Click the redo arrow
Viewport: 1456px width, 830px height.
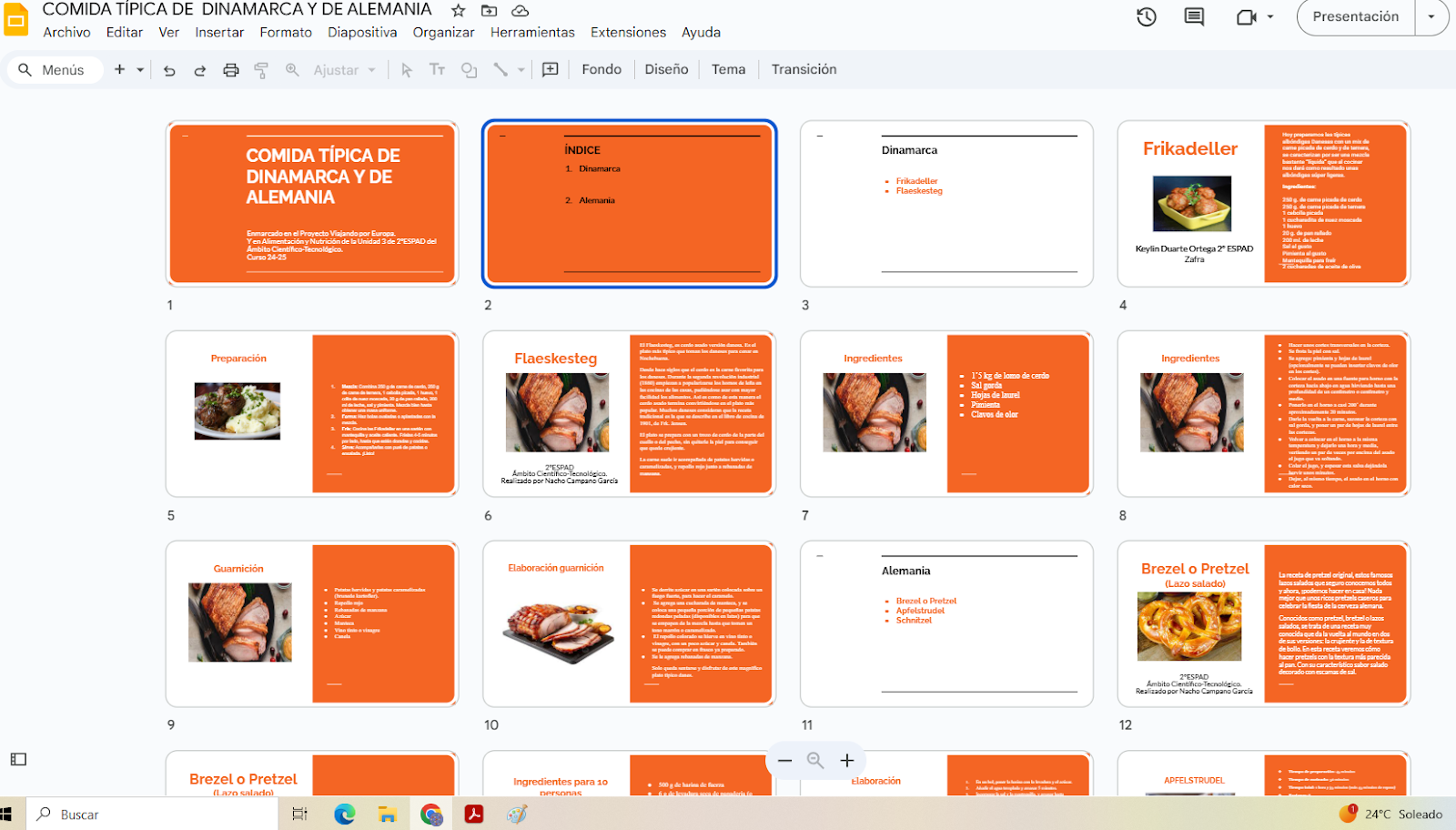click(x=200, y=70)
